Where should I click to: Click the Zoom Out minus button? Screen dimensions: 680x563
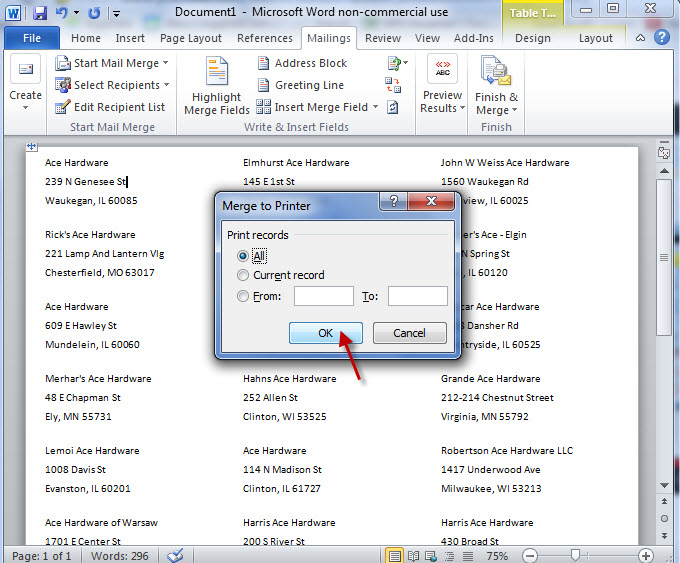point(530,556)
